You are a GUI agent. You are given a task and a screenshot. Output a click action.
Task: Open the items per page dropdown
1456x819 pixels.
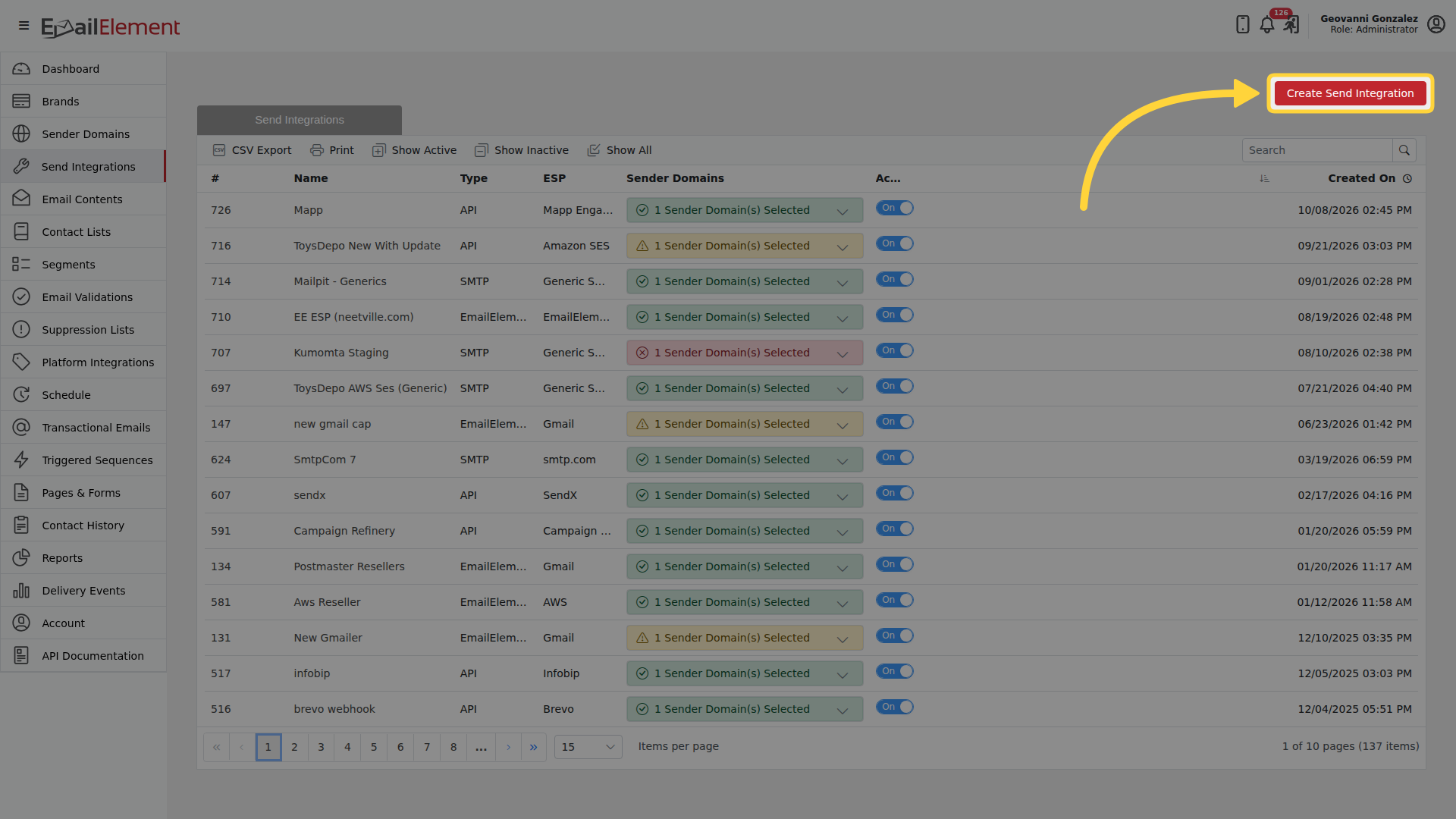point(588,747)
